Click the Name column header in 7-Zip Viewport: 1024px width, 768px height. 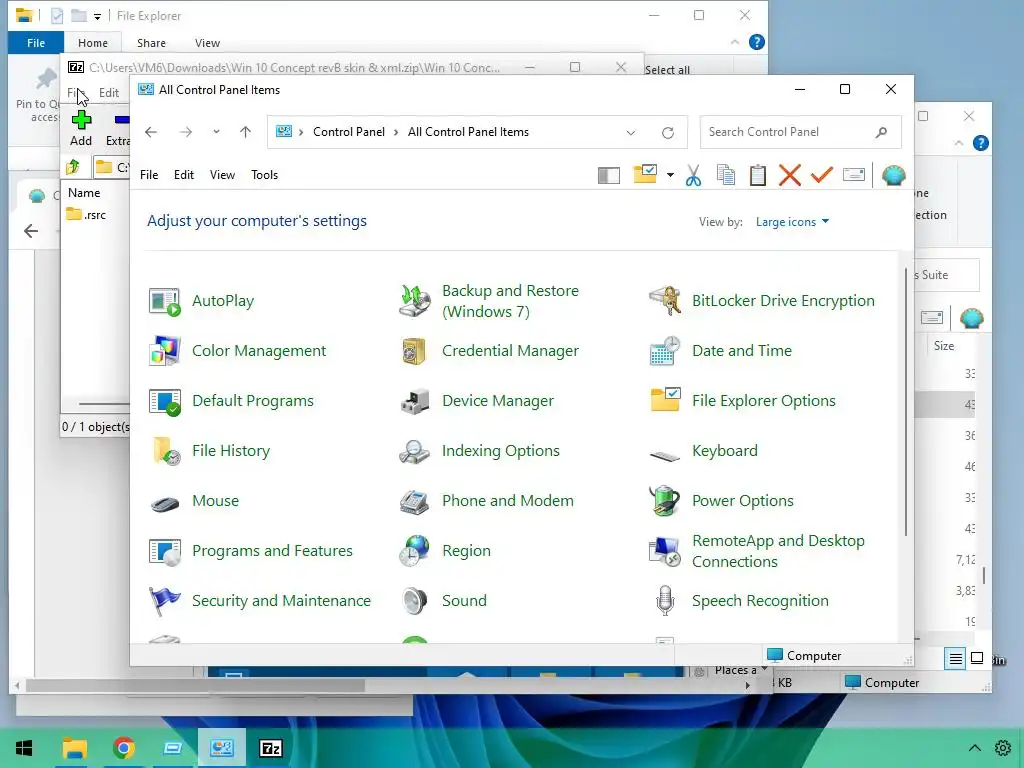point(84,193)
